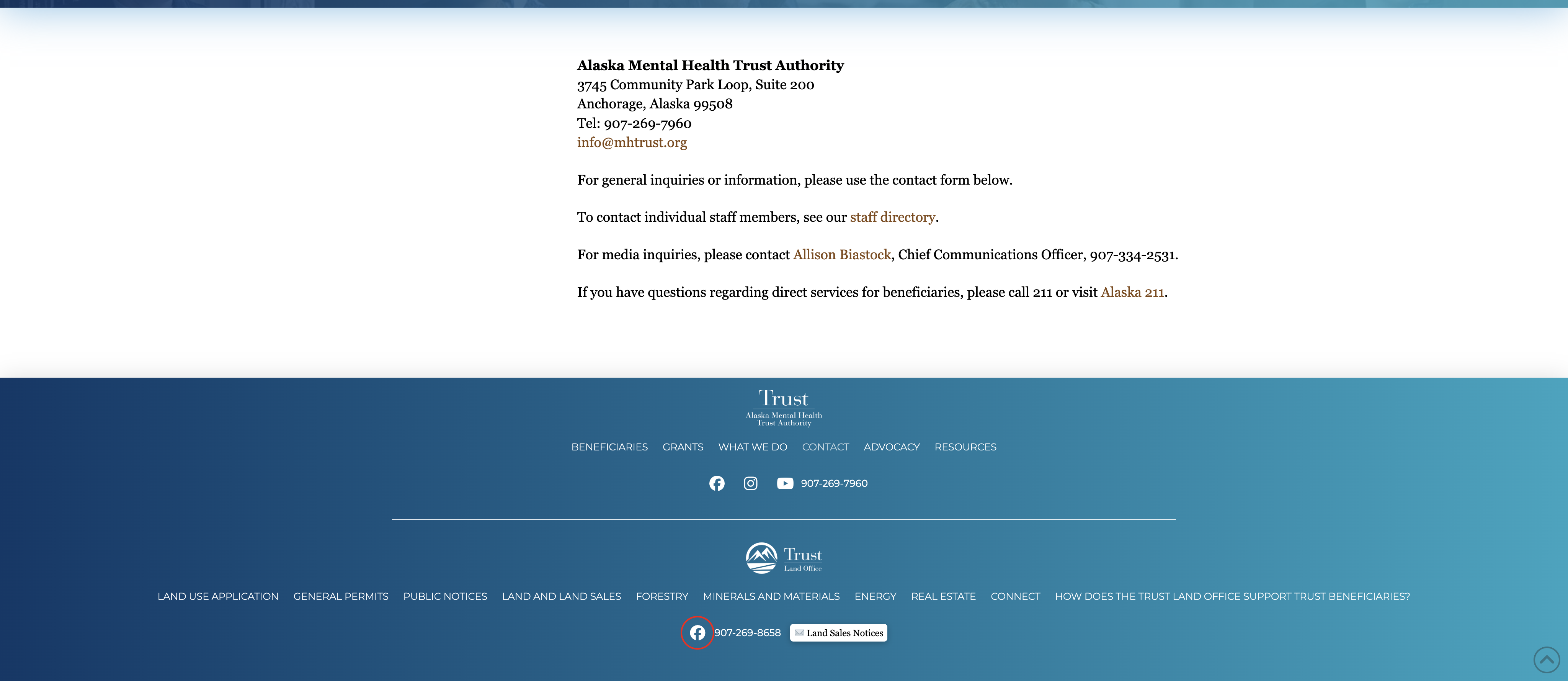Viewport: 1568px width, 681px height.
Task: Open the staff directory link
Action: [892, 218]
